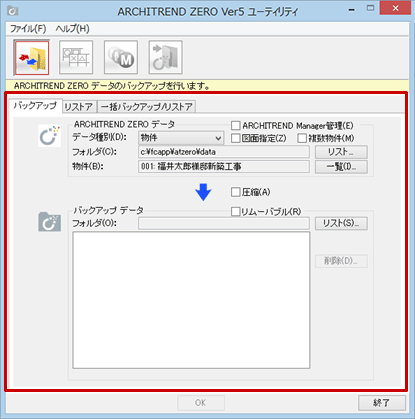Maximize the utility window
This screenshot has width=415, height=419.
point(370,8)
